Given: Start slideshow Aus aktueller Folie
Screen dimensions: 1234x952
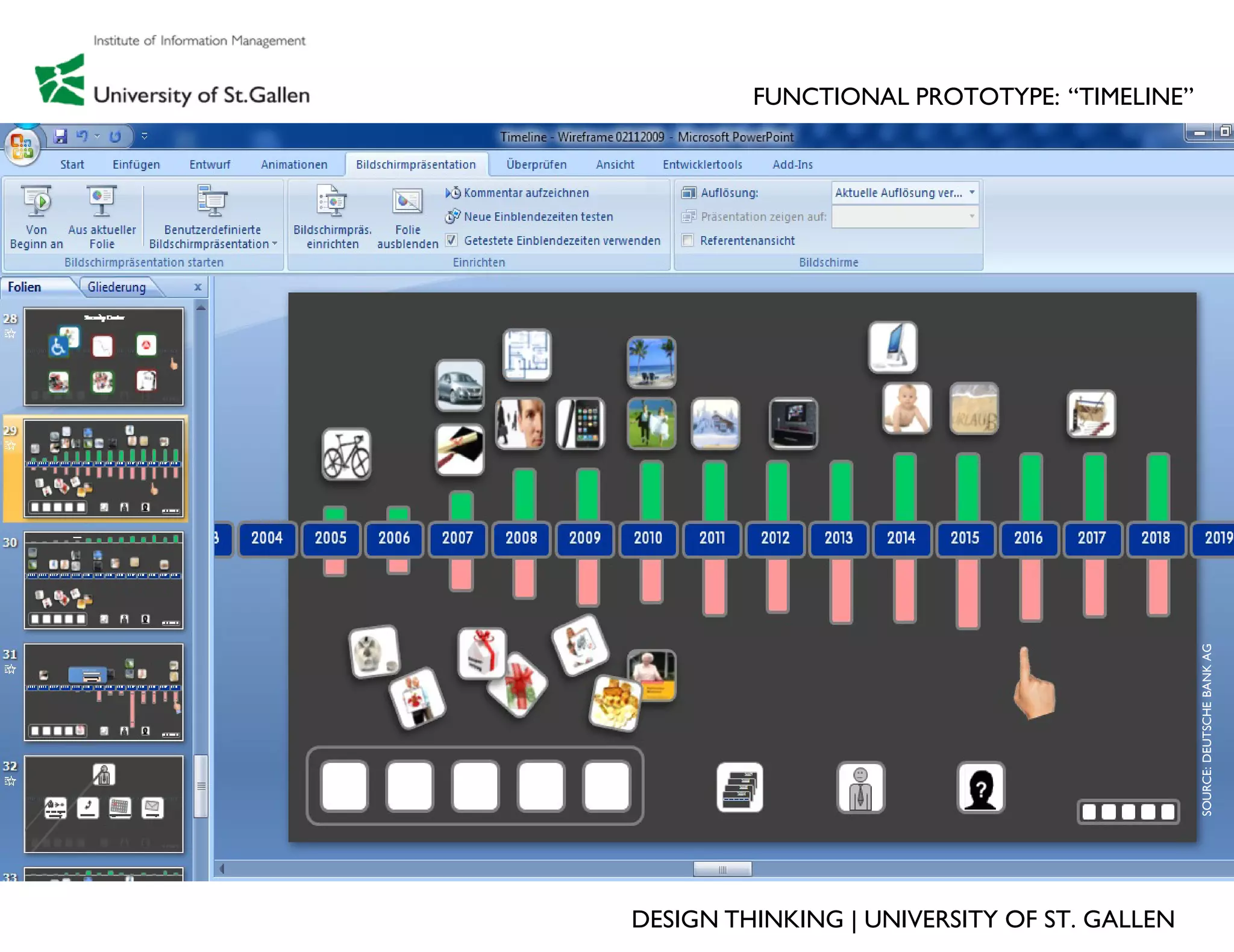Looking at the screenshot, I should pyautogui.click(x=102, y=218).
